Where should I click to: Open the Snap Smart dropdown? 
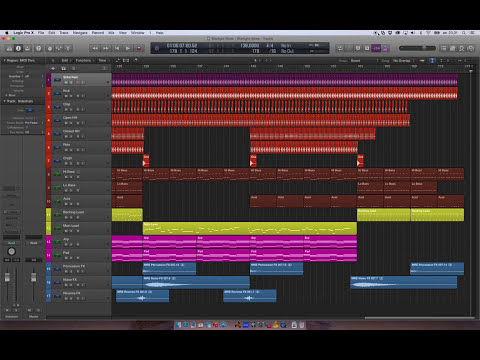363,60
